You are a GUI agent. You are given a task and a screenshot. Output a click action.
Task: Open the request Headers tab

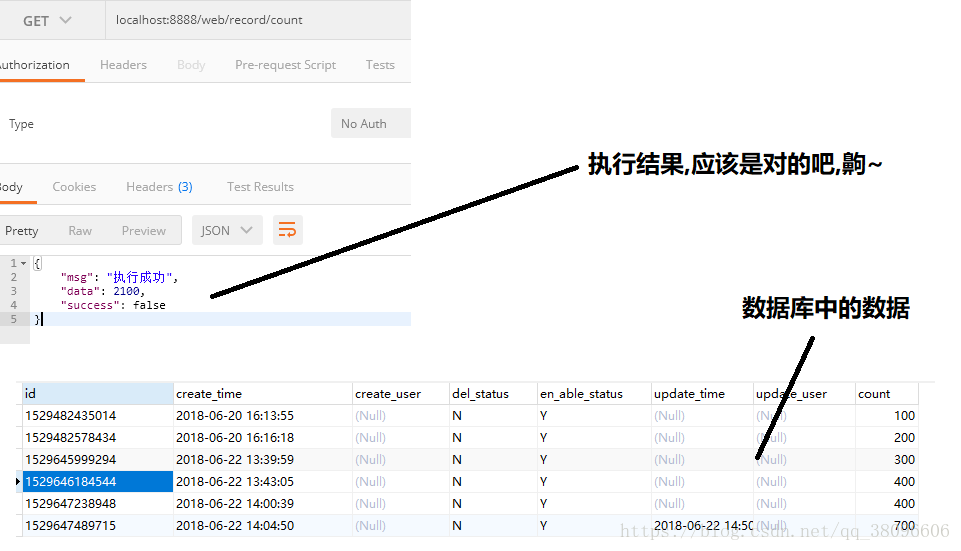tap(123, 65)
